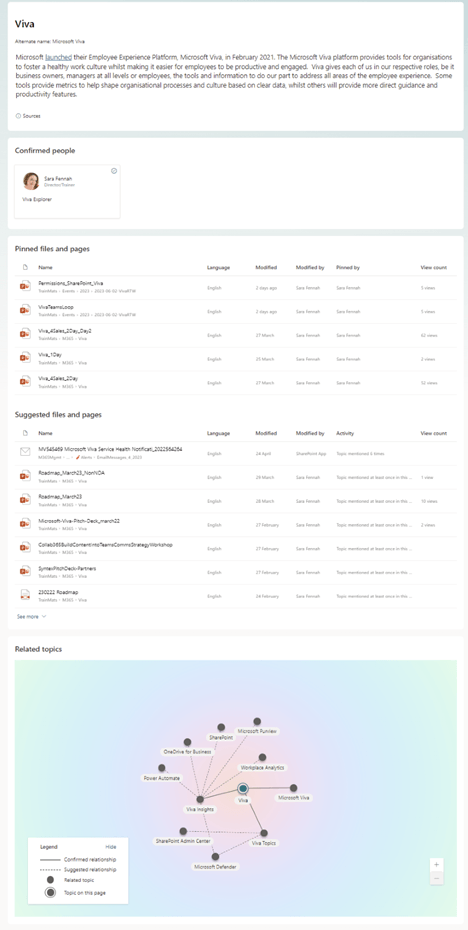The height and width of the screenshot is (930, 468).
Task: Click the Name column header in pinned files
Action: coord(45,267)
